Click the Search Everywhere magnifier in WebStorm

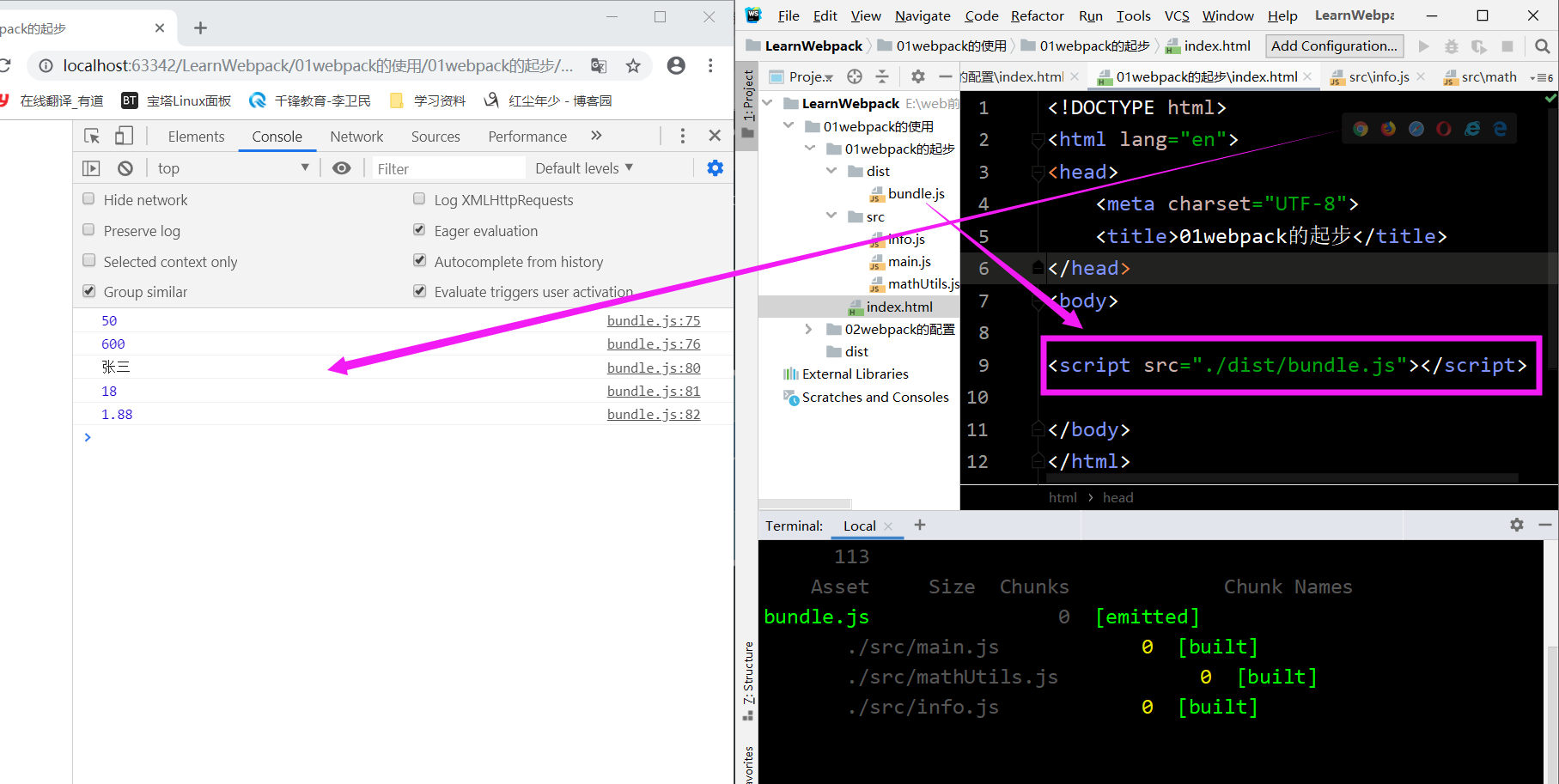pyautogui.click(x=1542, y=46)
